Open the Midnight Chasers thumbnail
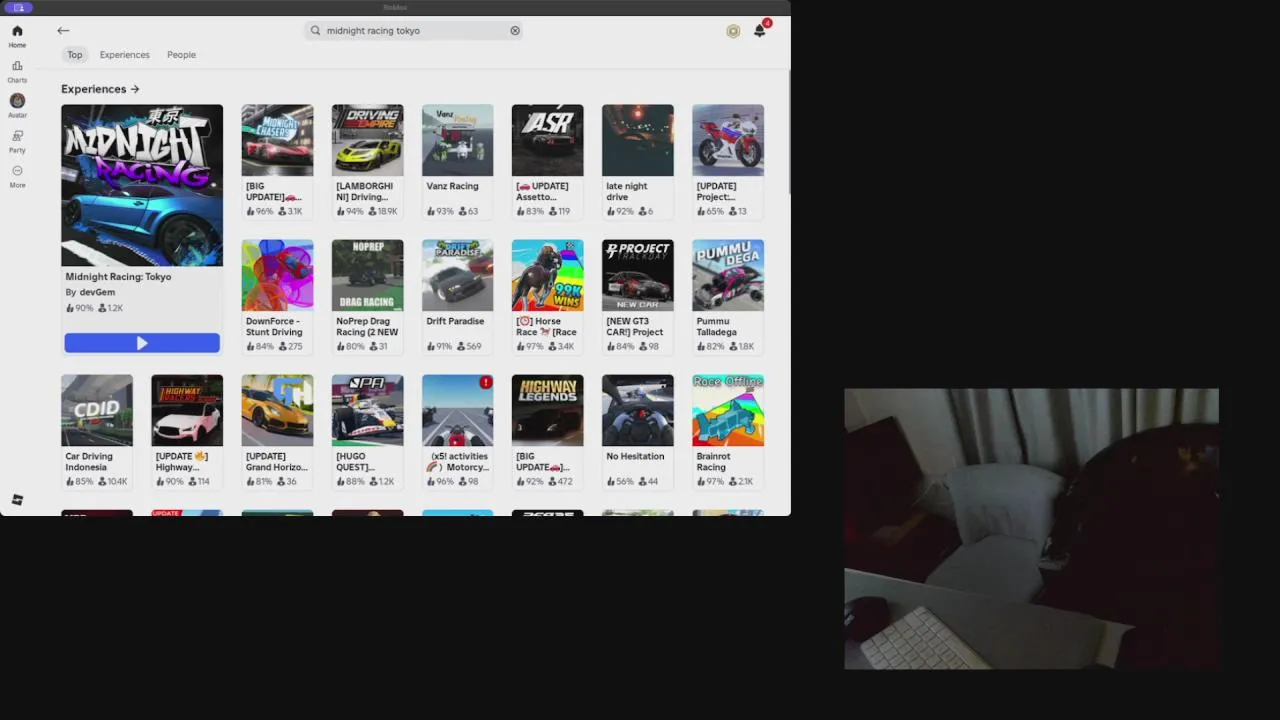 277,140
